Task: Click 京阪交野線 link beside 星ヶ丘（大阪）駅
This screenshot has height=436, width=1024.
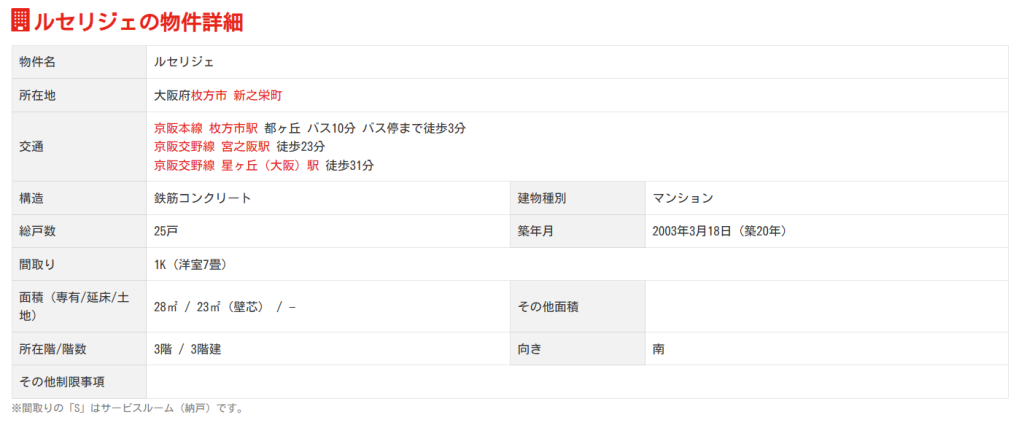Action: [184, 165]
